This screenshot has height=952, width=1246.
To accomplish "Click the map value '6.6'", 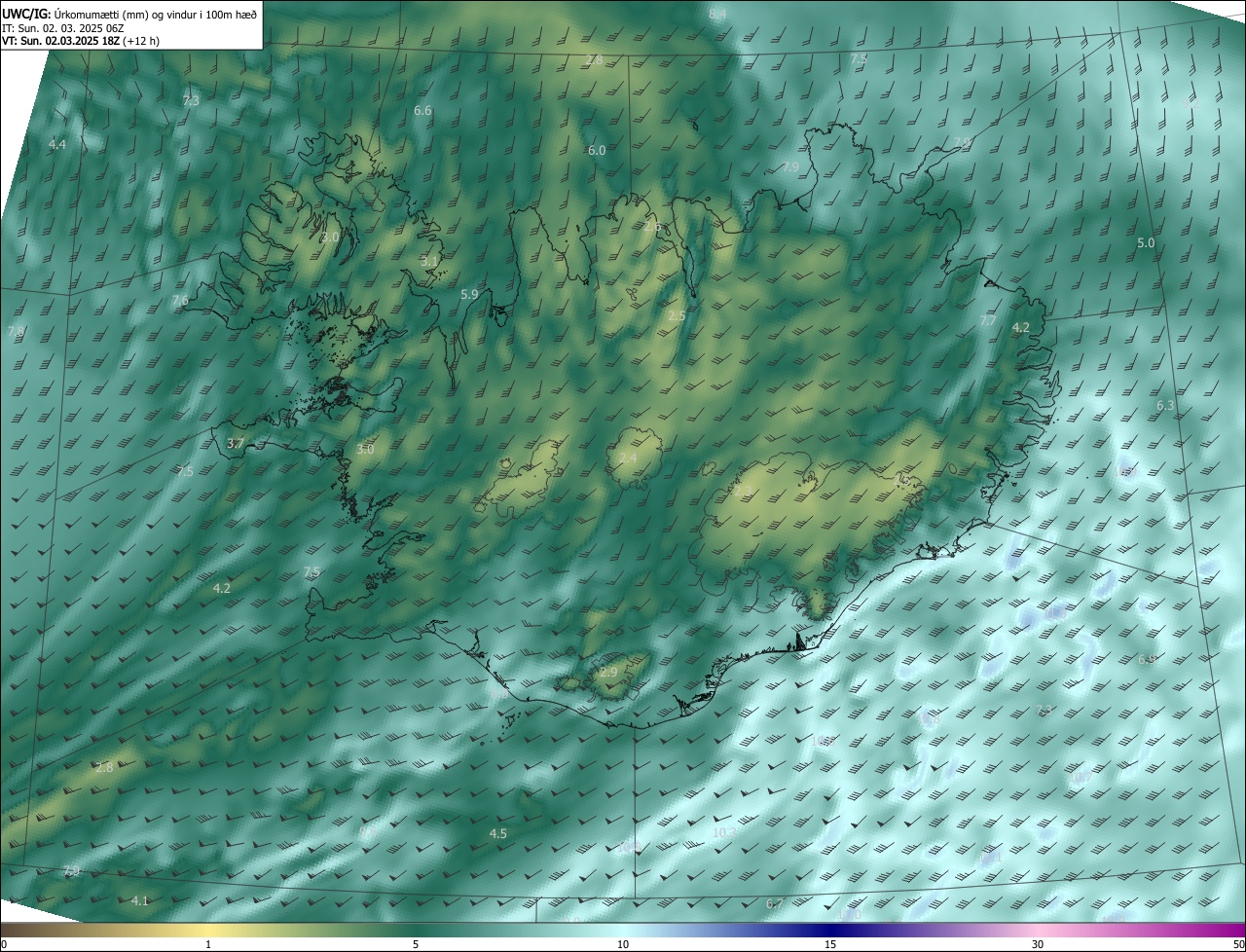I will 422,111.
